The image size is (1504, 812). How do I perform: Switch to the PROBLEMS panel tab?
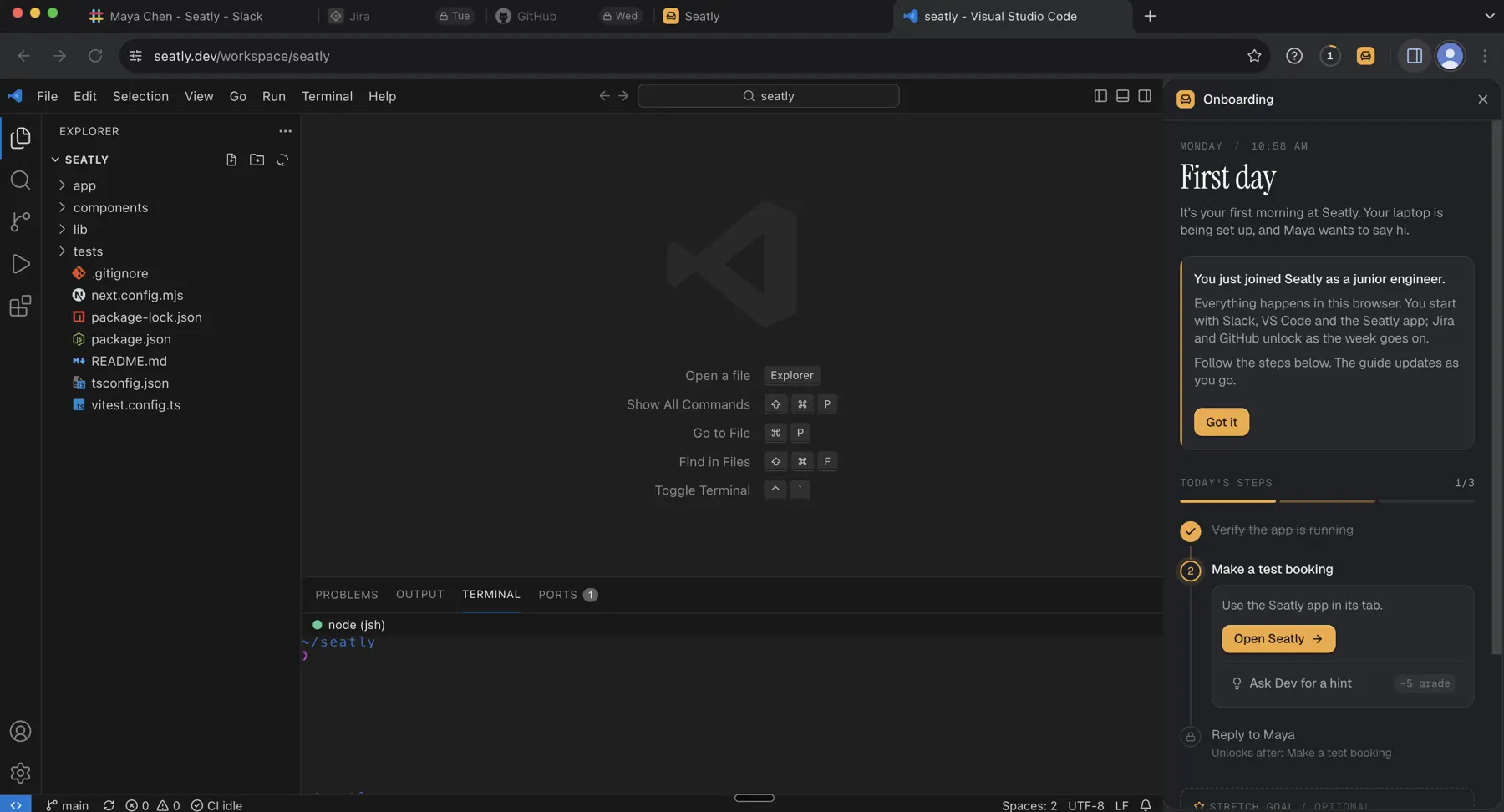click(x=347, y=595)
